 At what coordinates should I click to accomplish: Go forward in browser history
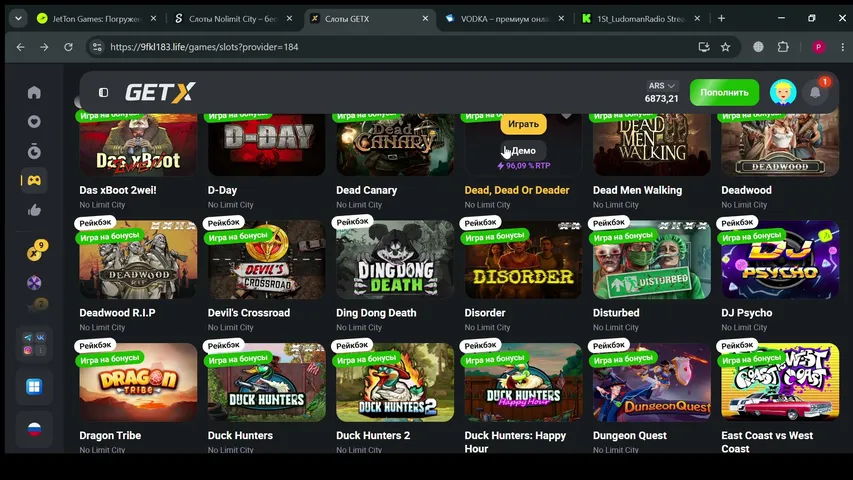44,47
